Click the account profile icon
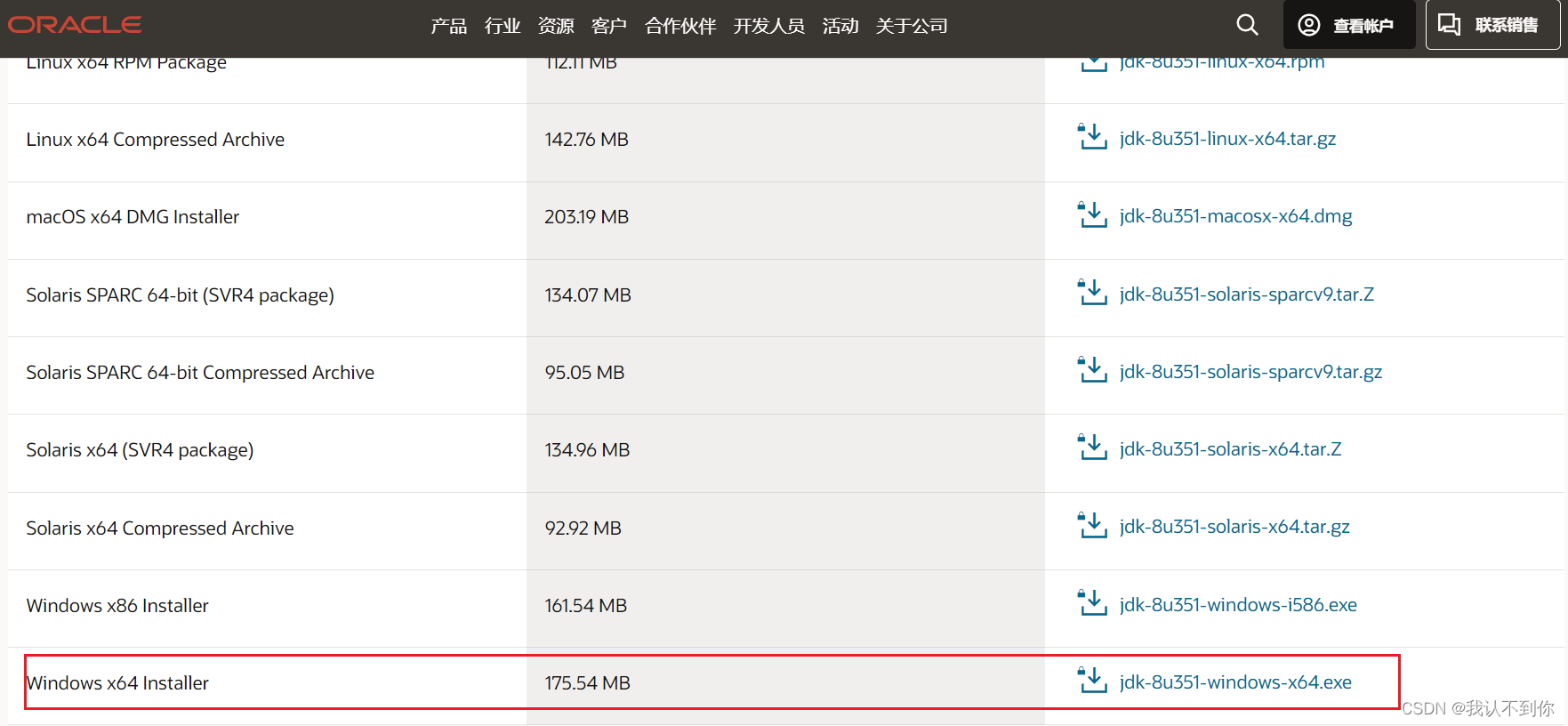Screen dimensions: 1568x726 pos(1308,25)
